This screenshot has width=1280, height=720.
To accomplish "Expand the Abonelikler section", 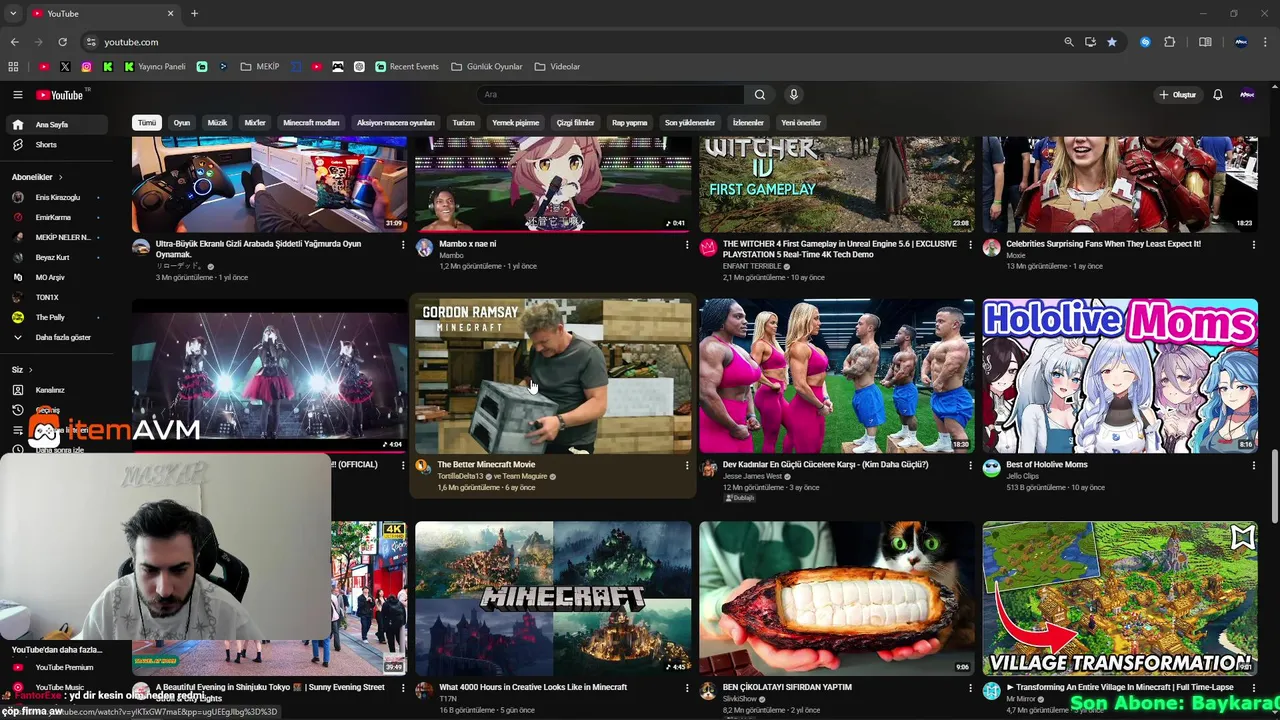I will point(38,177).
